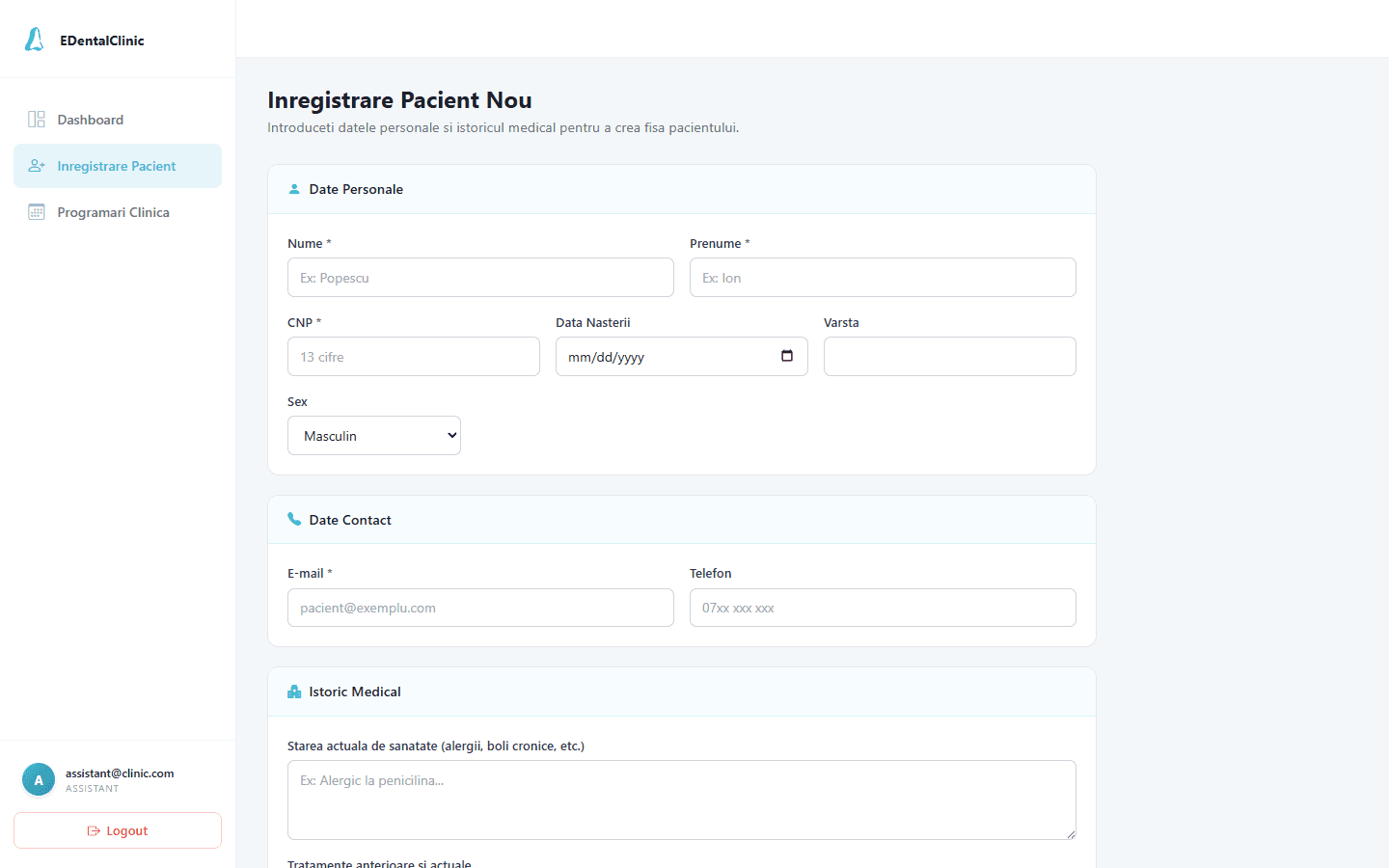Click the EDentalClinic tooth logo icon
The image size is (1389, 868).
point(35,40)
